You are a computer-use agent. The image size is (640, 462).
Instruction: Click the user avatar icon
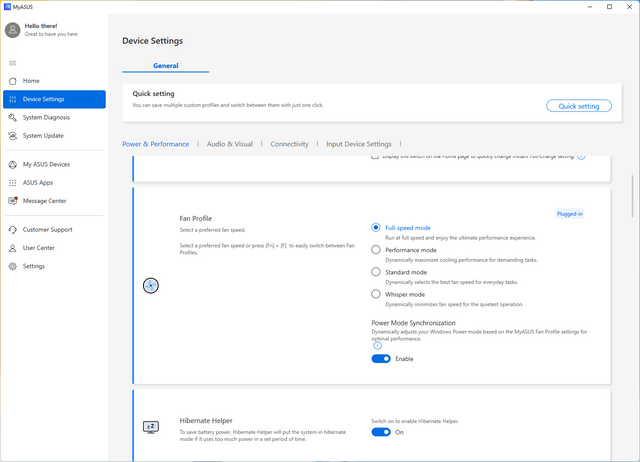(x=13, y=30)
